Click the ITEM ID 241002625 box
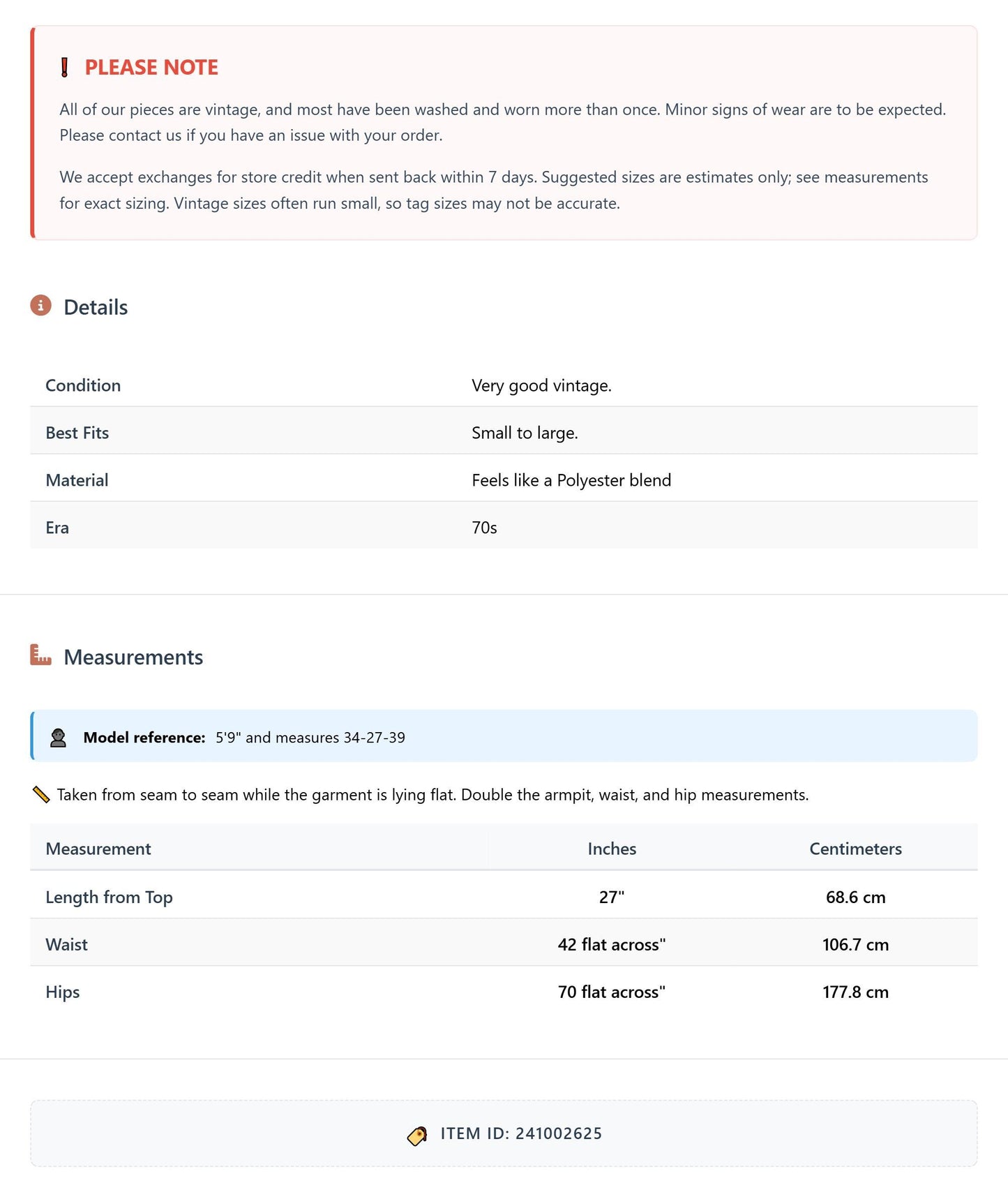Viewport: 1008px width, 1192px height. click(x=504, y=1133)
